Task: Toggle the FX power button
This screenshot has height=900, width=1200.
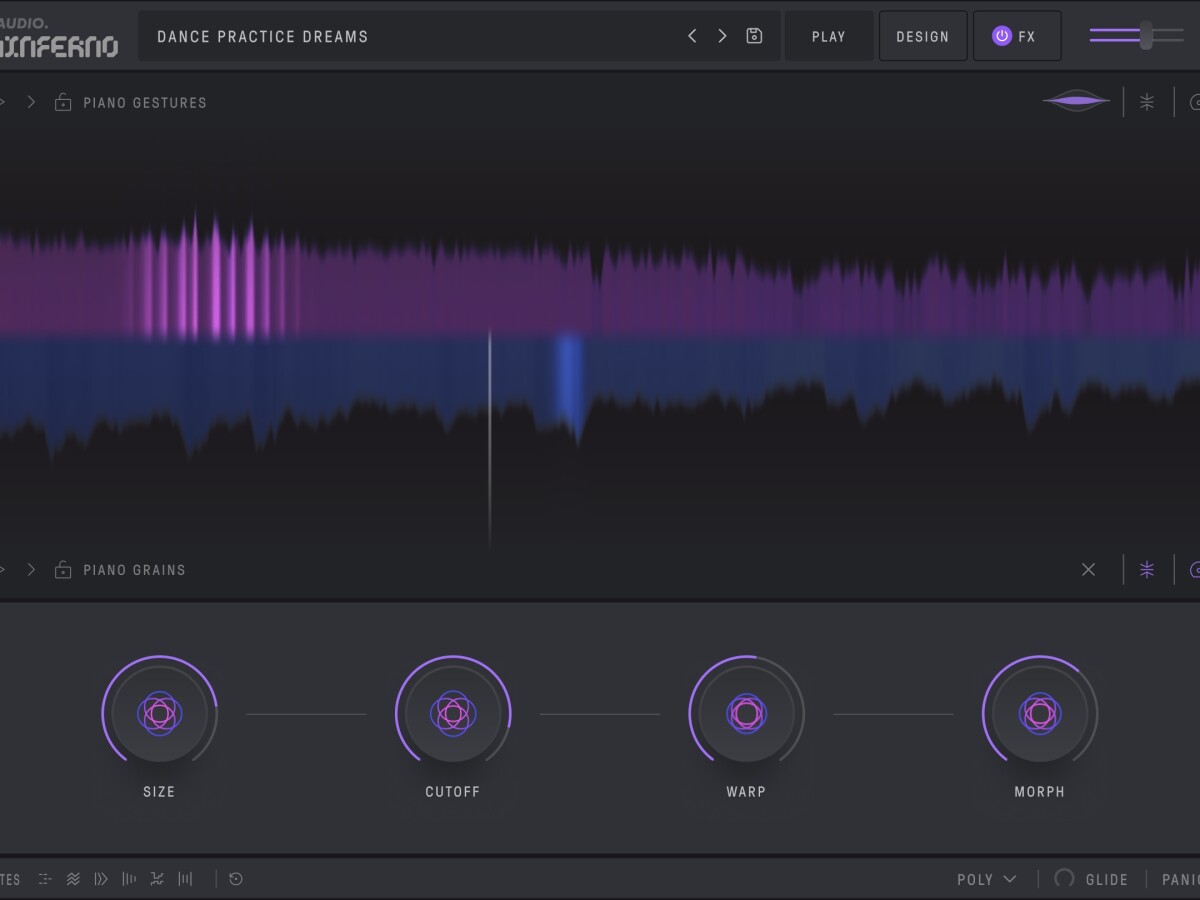Action: pyautogui.click(x=1002, y=36)
